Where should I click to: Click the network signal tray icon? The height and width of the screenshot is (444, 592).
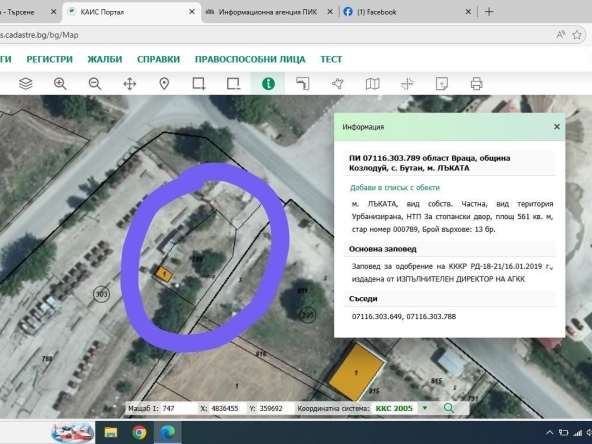[578, 433]
